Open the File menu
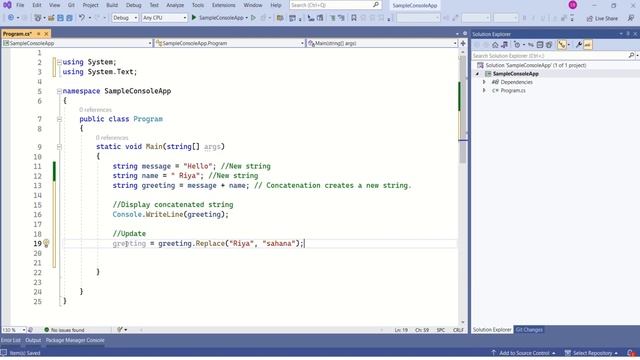Screen dimensions: 640x360 click(20, 5)
